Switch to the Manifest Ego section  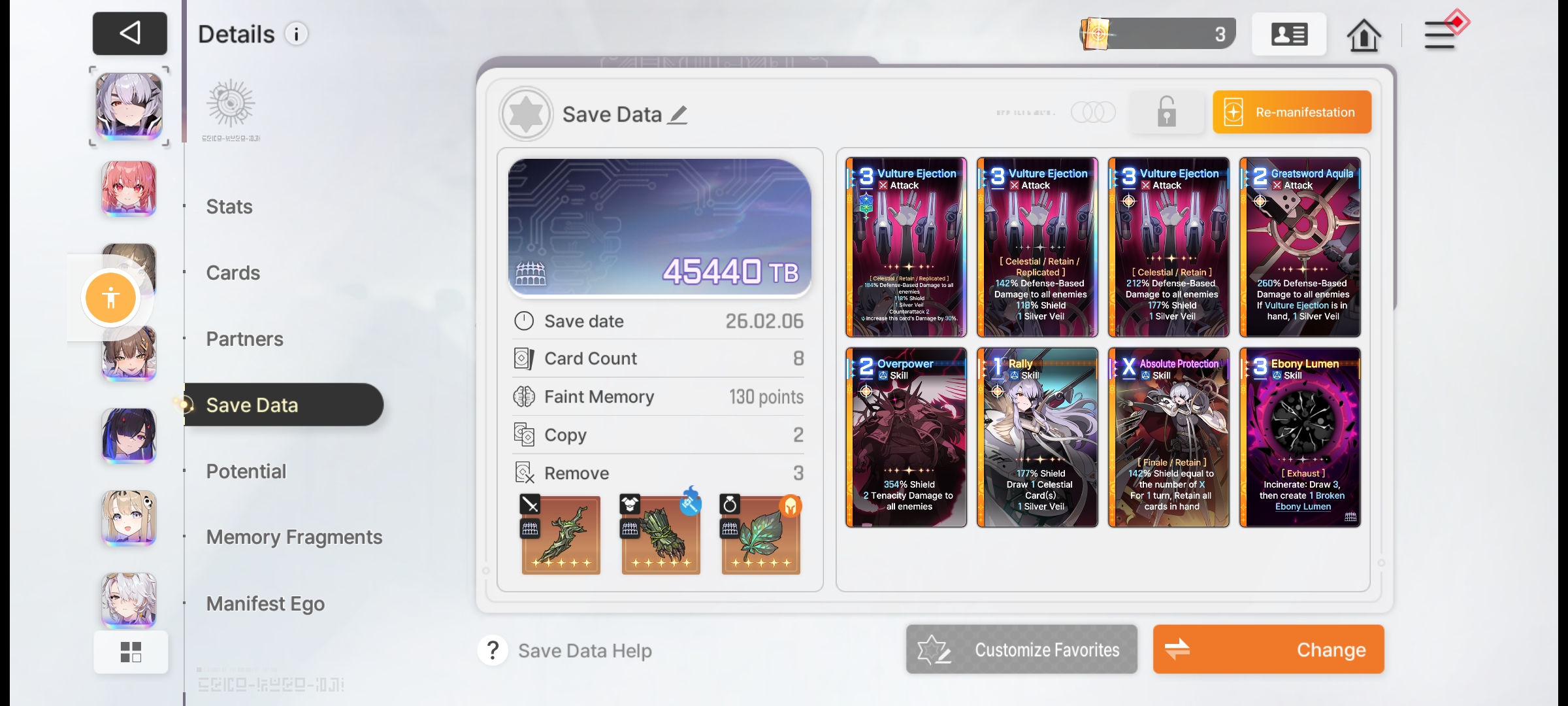coord(265,603)
